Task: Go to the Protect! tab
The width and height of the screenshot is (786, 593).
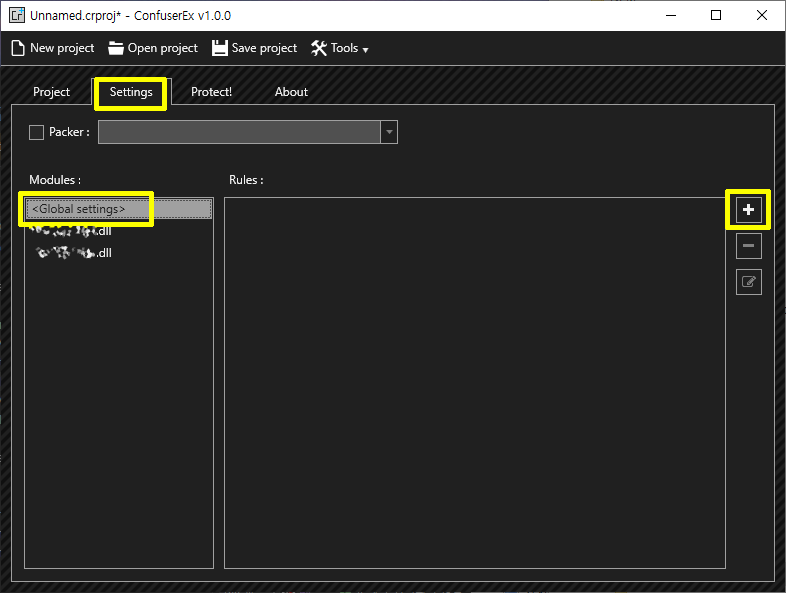Action: point(211,92)
